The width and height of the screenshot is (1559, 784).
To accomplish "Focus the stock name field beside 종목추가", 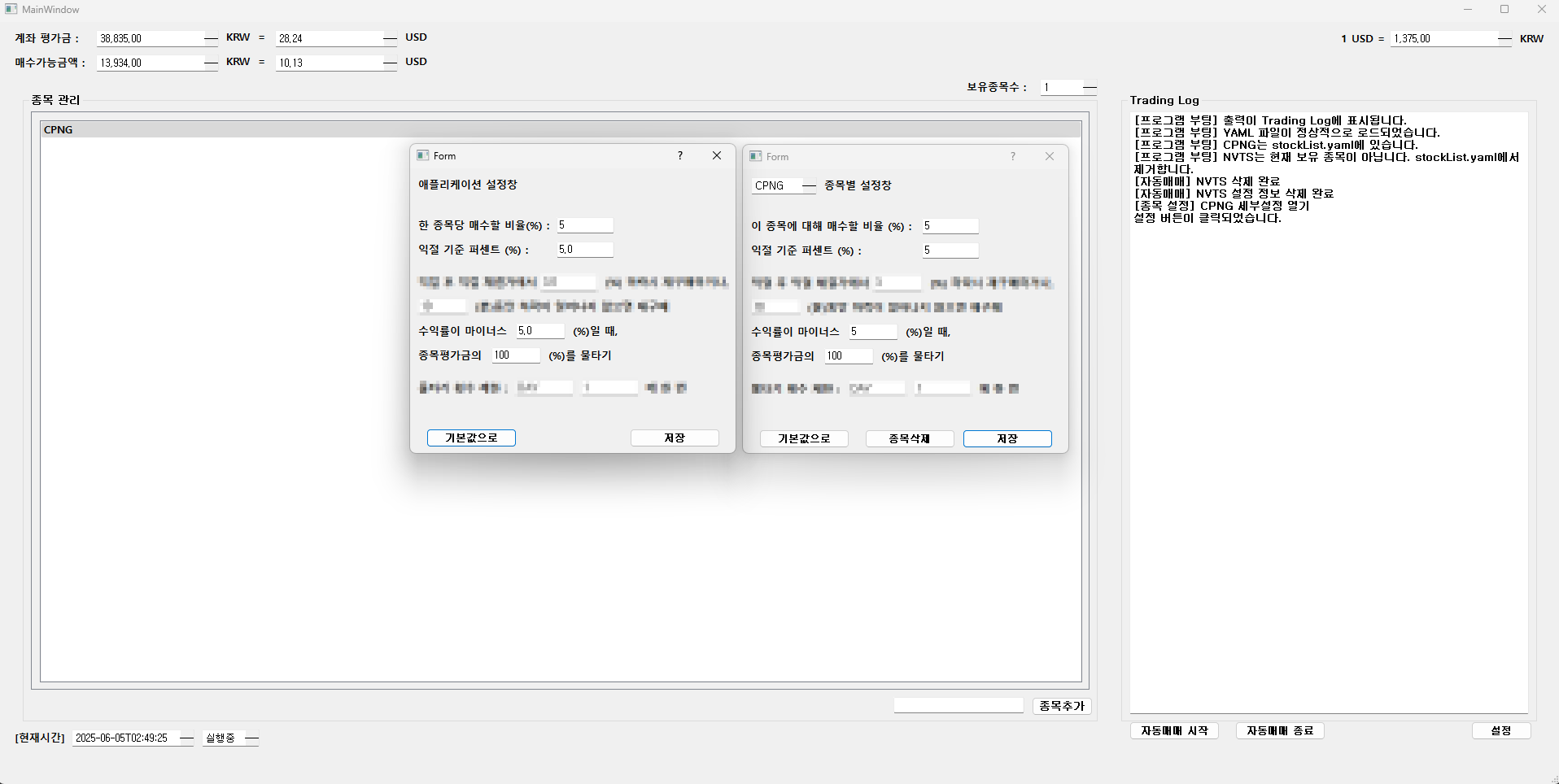I will (959, 705).
